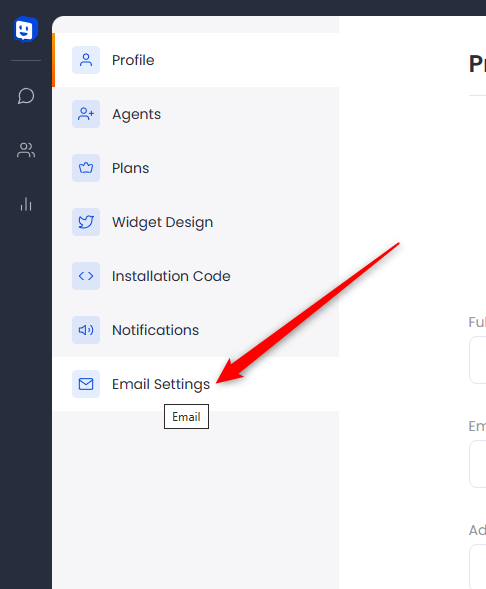Click the Agents add-user icon
Viewport: 486px width, 589px height.
pos(86,114)
